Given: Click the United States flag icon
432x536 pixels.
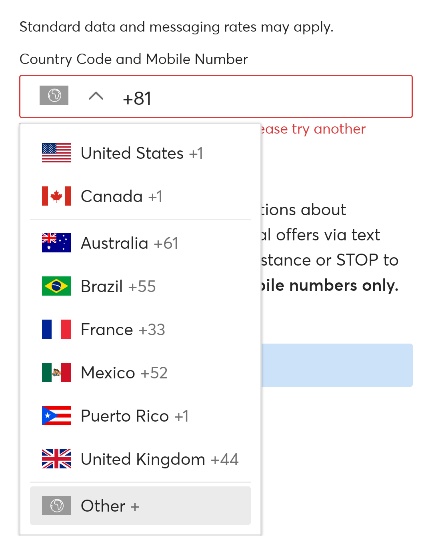Looking at the screenshot, I should pyautogui.click(x=56, y=152).
